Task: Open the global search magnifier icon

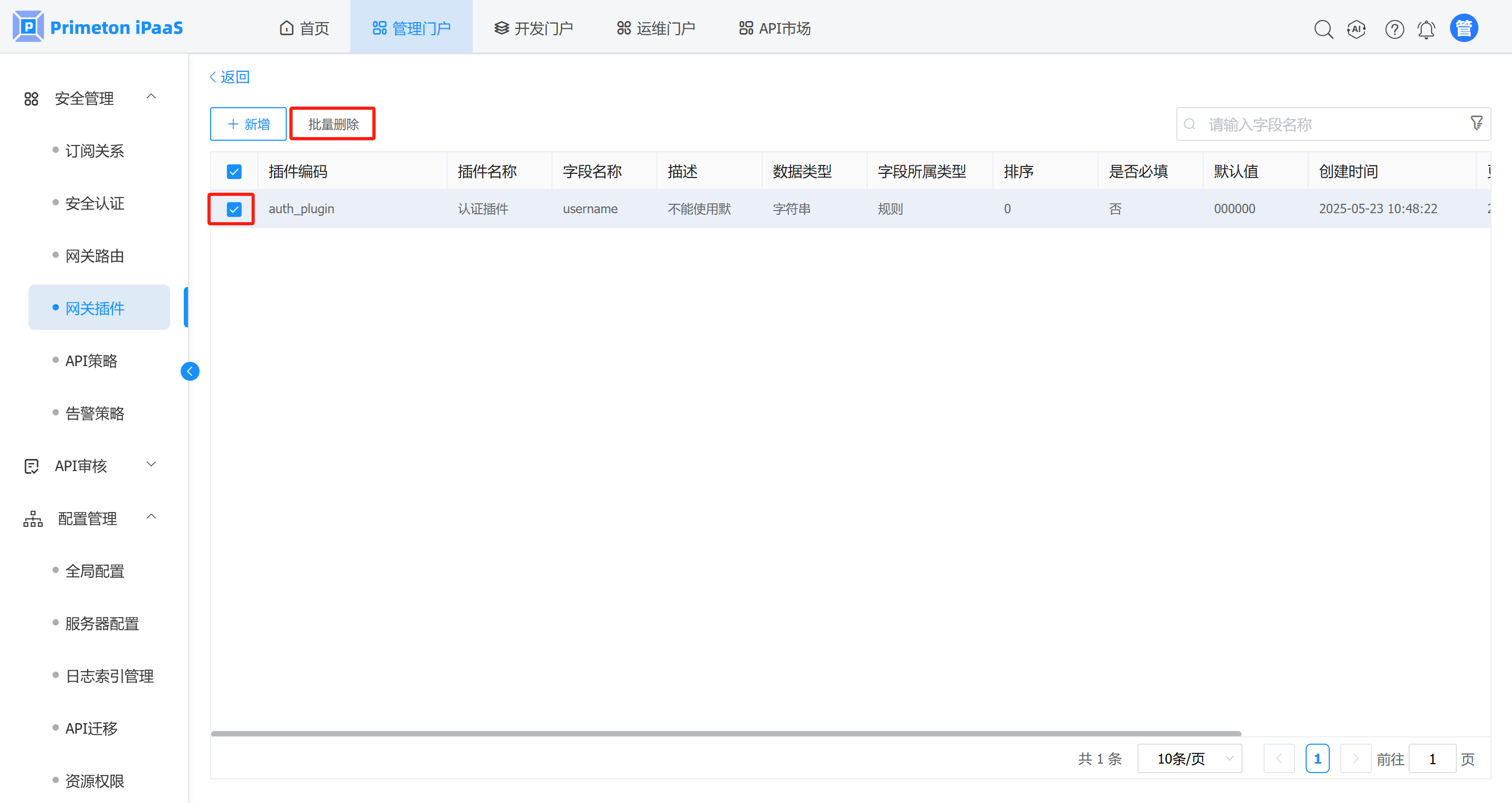Action: tap(1323, 29)
